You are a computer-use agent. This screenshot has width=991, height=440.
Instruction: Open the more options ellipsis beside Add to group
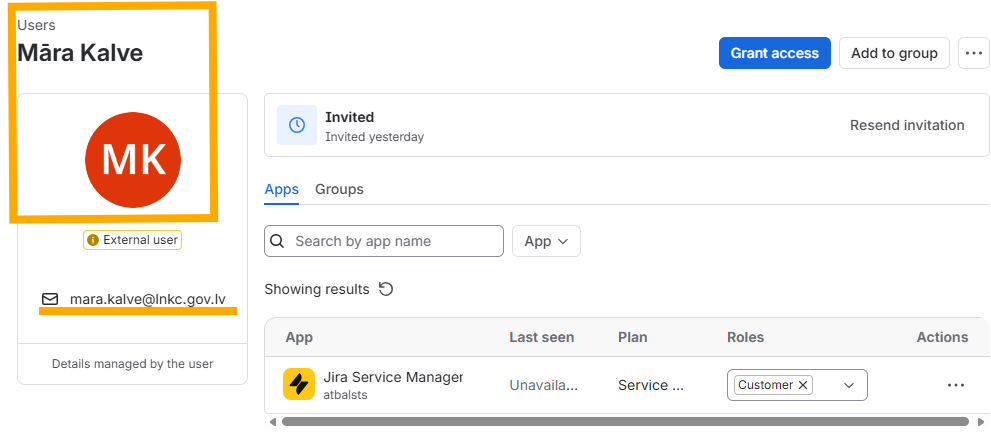(974, 53)
